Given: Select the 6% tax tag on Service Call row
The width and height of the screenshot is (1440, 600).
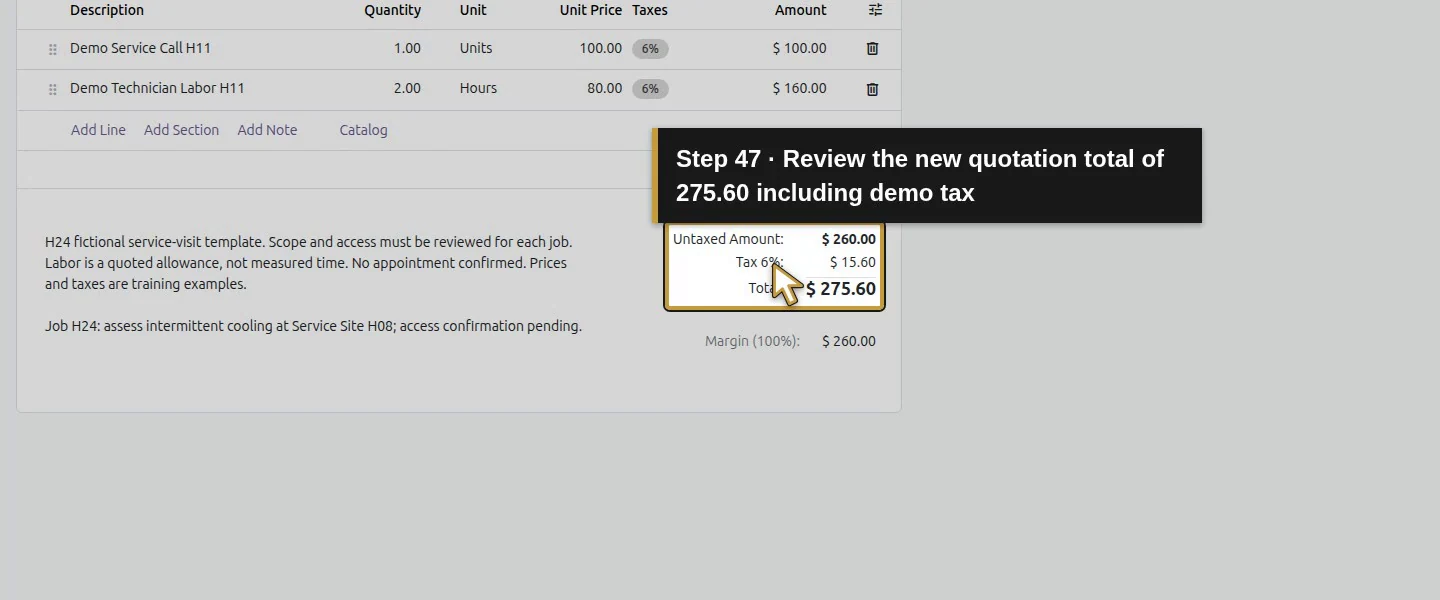Looking at the screenshot, I should click(650, 49).
